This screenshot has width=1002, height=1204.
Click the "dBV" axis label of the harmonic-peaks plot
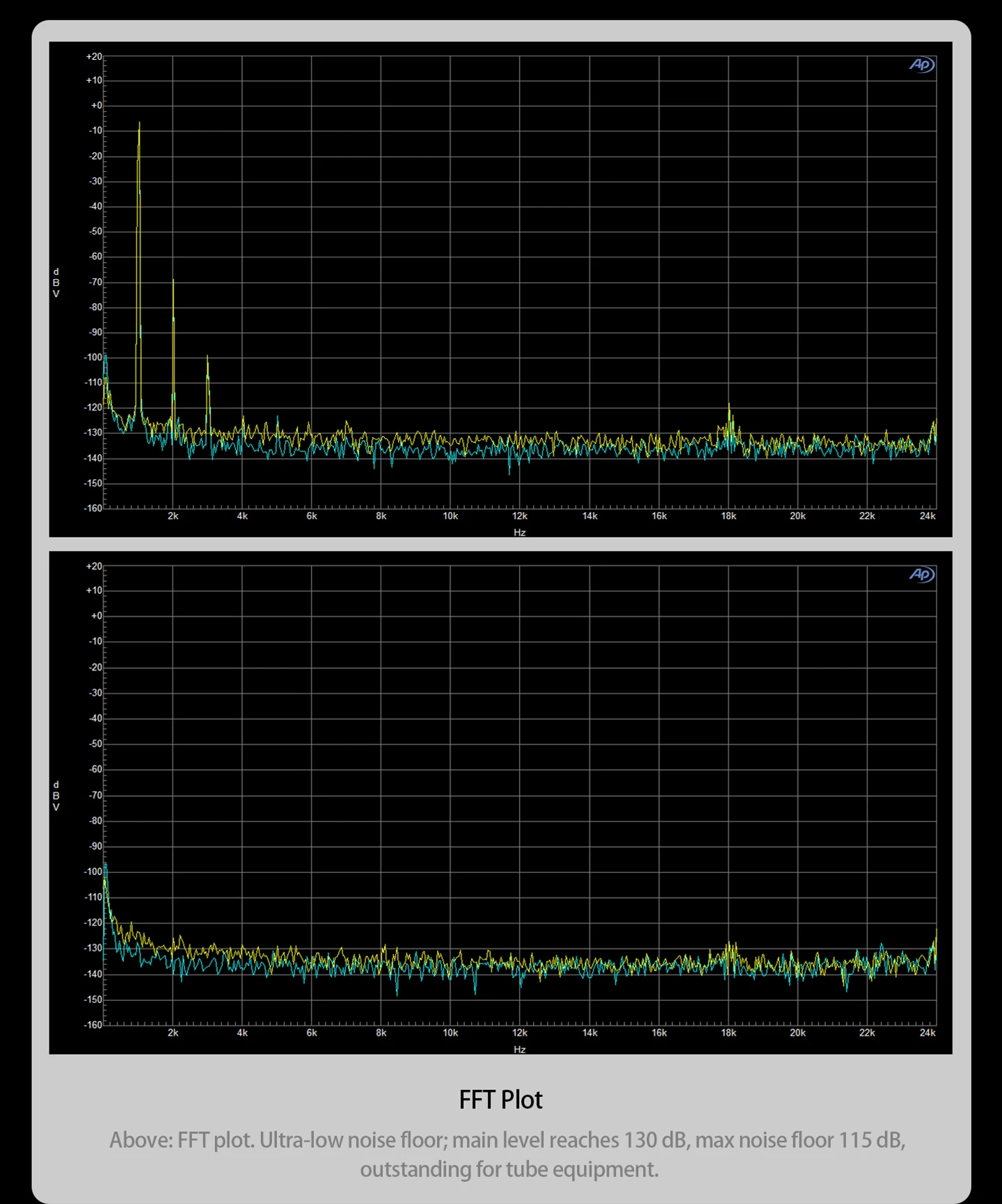click(56, 283)
